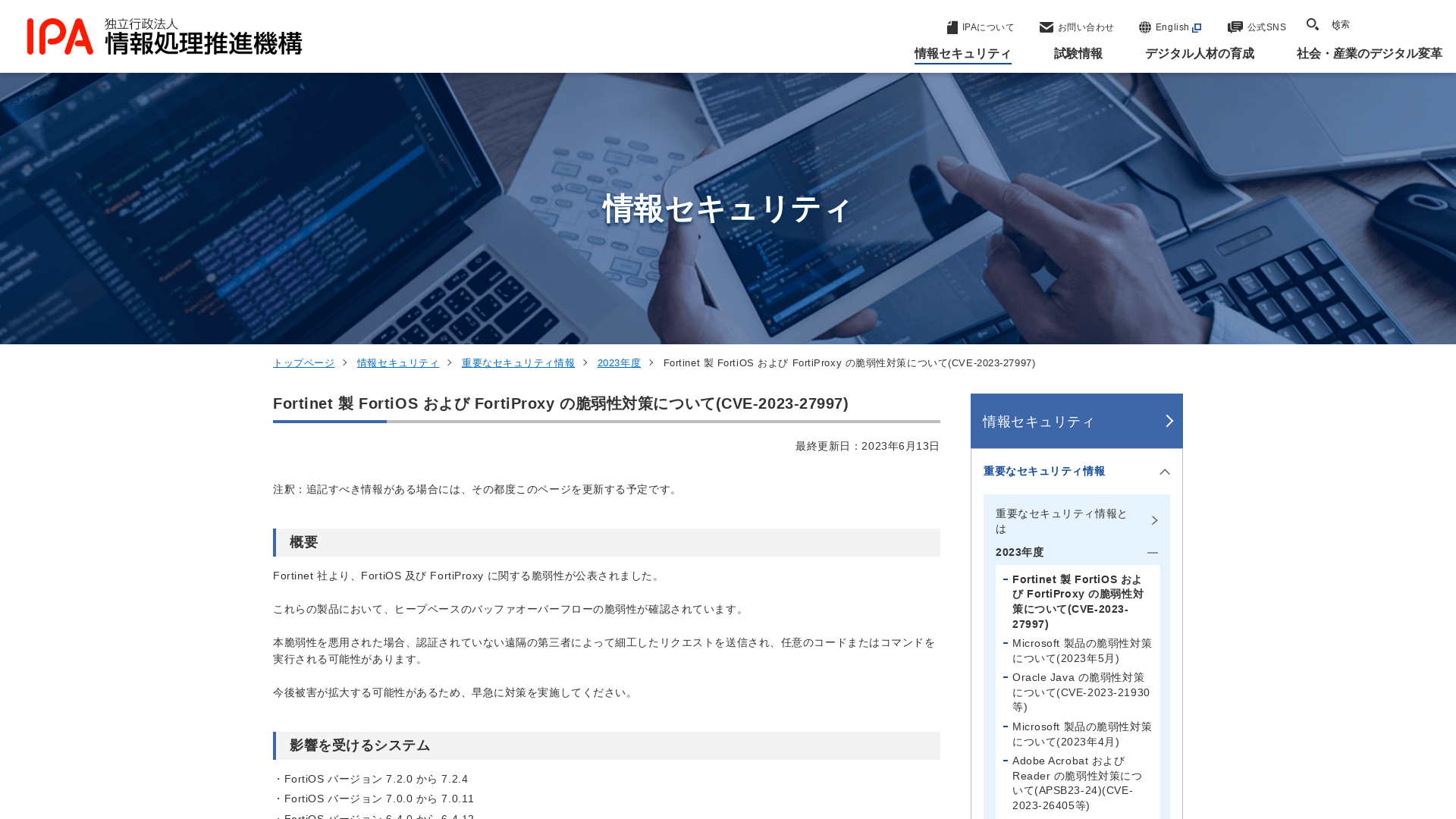Viewport: 1456px width, 819px height.
Task: Open the search icon in the navigation
Action: tap(1312, 24)
